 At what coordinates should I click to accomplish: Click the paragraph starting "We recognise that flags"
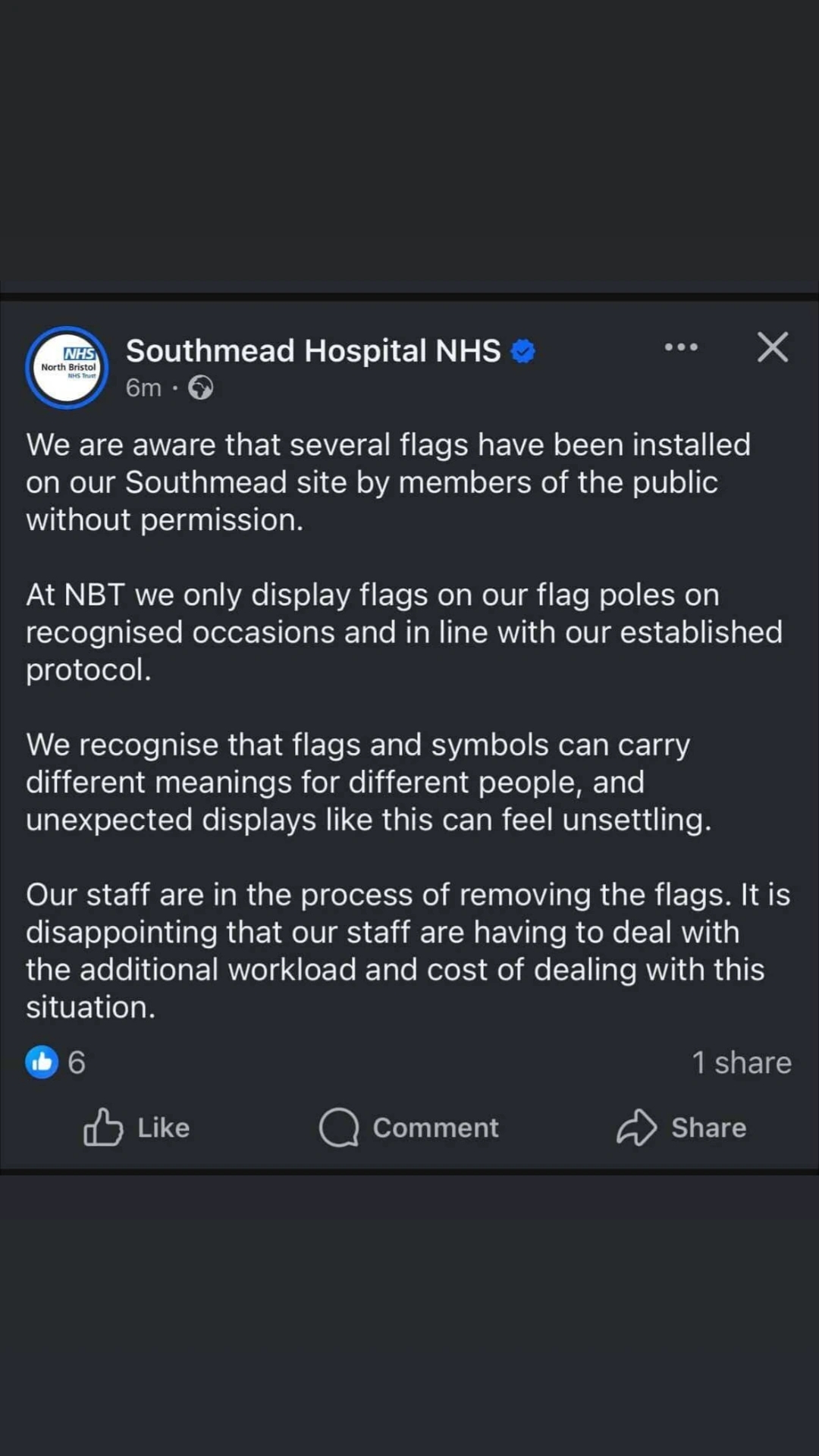tap(368, 782)
